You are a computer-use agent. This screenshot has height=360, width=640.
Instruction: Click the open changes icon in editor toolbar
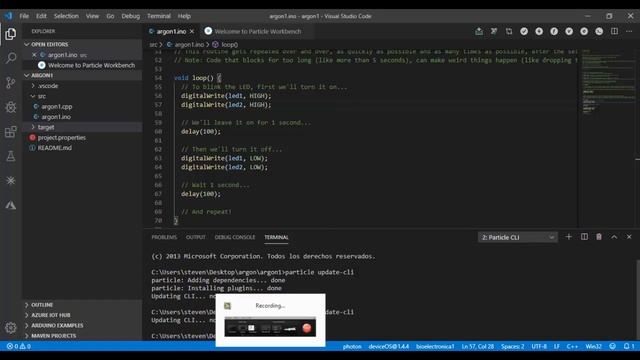coord(509,31)
